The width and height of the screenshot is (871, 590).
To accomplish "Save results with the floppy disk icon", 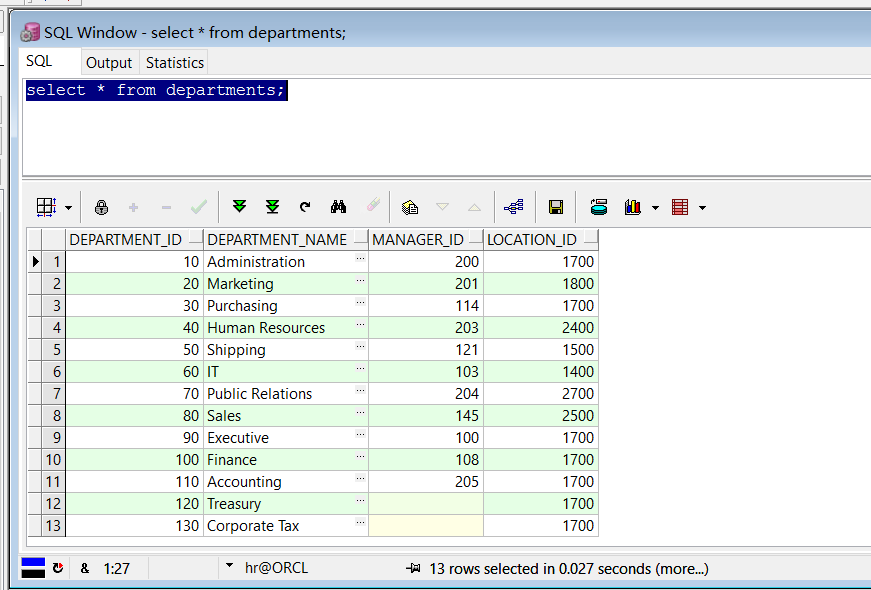I will pos(555,207).
